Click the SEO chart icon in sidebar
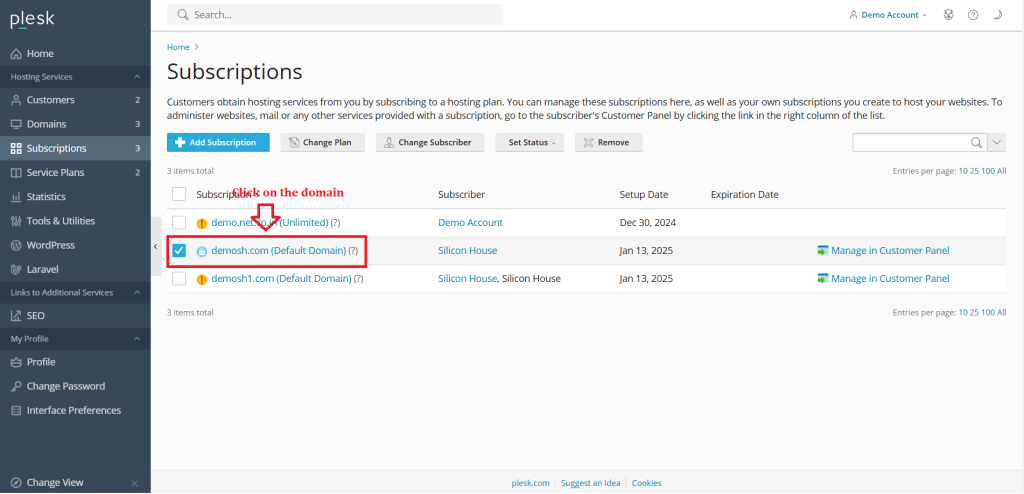 pyautogui.click(x=16, y=316)
